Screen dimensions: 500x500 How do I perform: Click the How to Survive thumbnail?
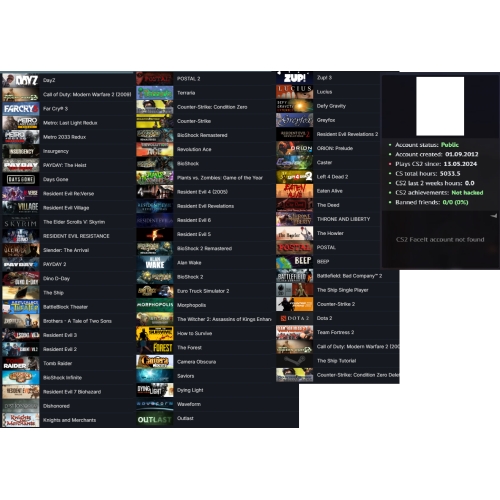pyautogui.click(x=155, y=333)
